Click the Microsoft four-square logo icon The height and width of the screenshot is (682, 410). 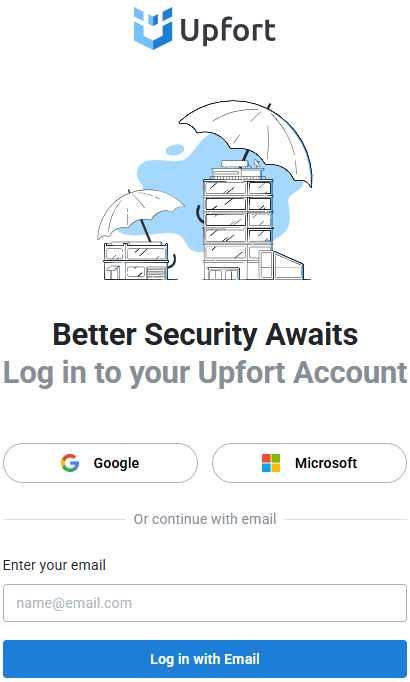[x=271, y=463]
